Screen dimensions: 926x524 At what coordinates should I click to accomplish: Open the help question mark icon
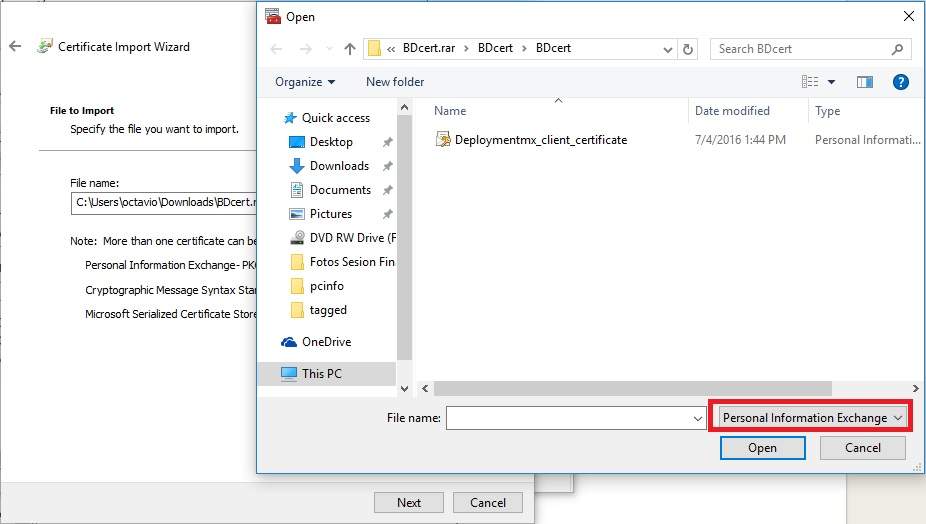click(x=900, y=82)
